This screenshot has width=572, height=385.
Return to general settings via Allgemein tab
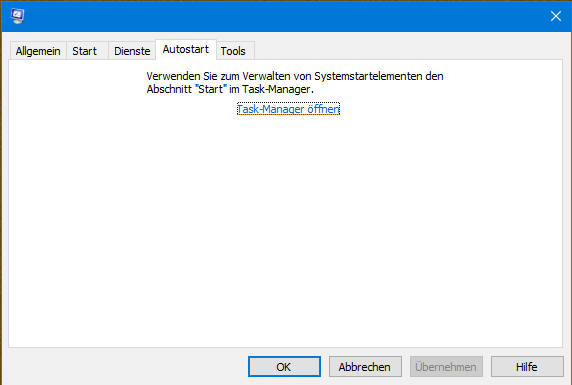pyautogui.click(x=38, y=51)
